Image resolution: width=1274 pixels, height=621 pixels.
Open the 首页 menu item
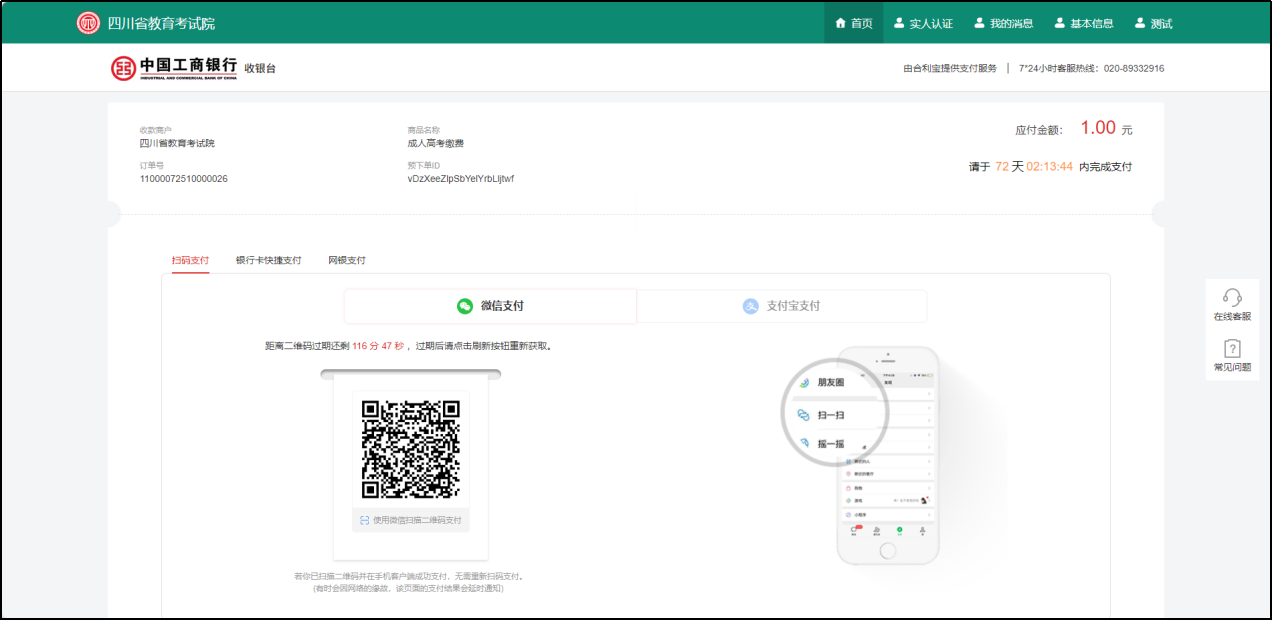pos(854,23)
